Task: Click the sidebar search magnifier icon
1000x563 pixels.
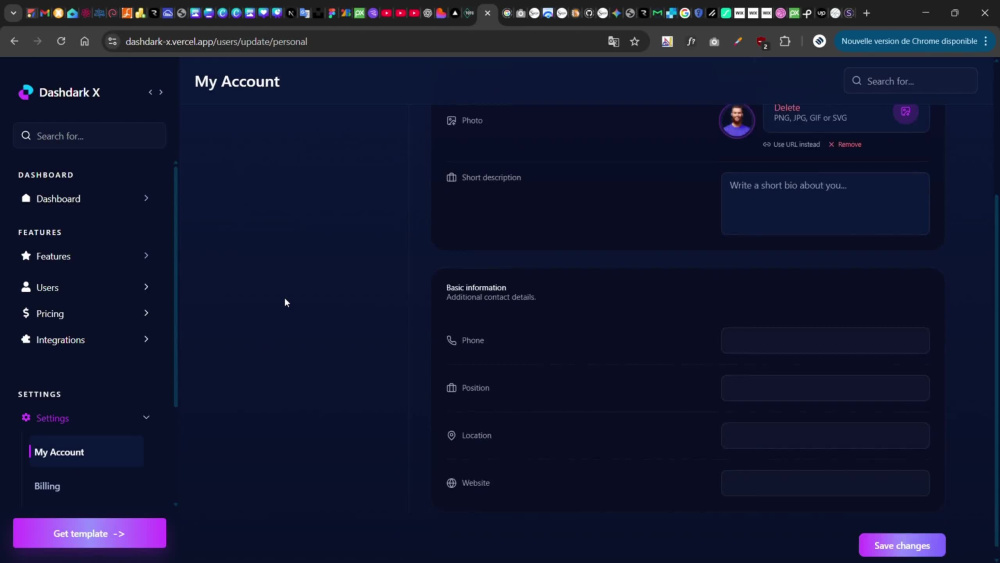Action: [x=26, y=136]
